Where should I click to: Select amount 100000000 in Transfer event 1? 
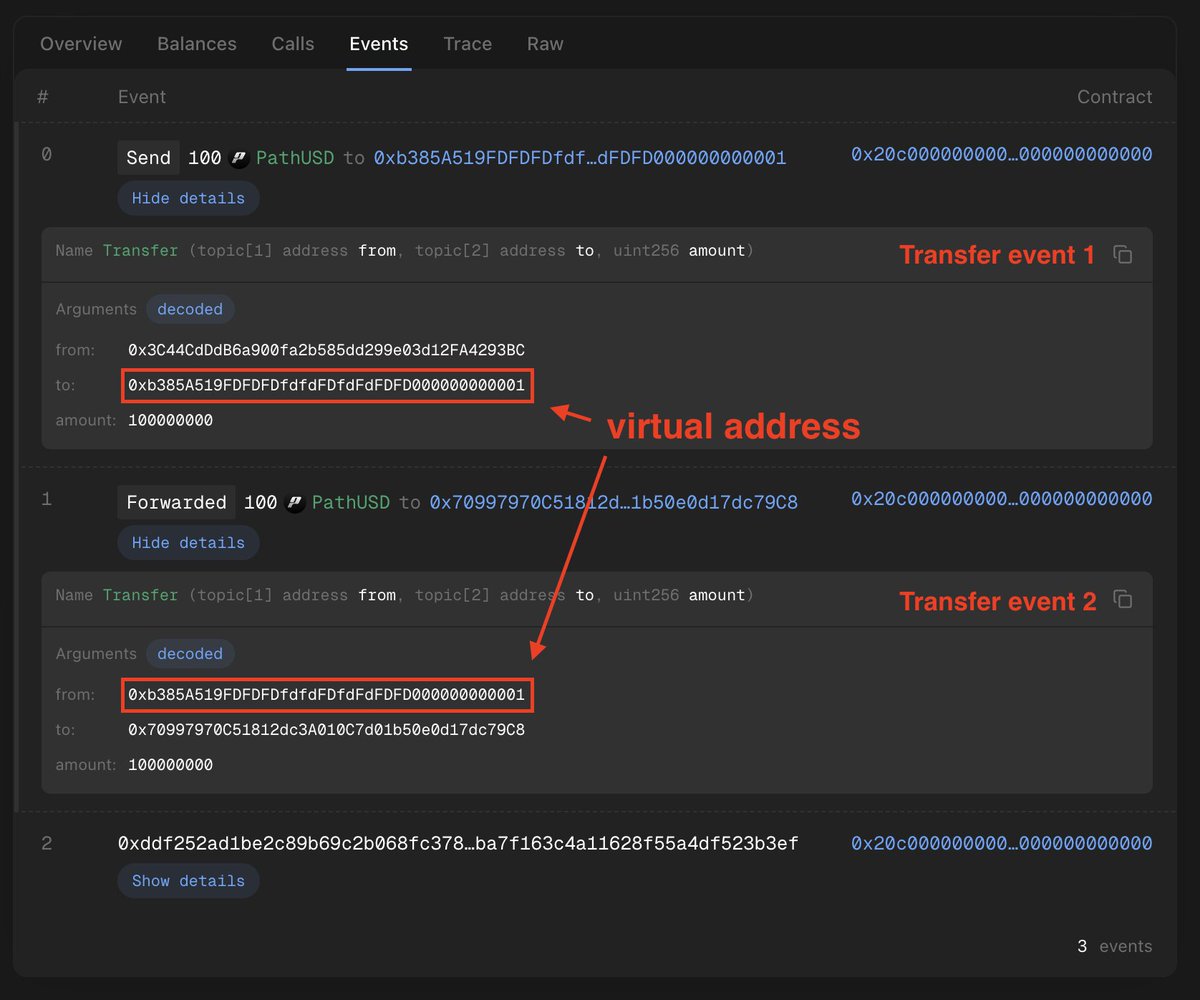tap(170, 421)
